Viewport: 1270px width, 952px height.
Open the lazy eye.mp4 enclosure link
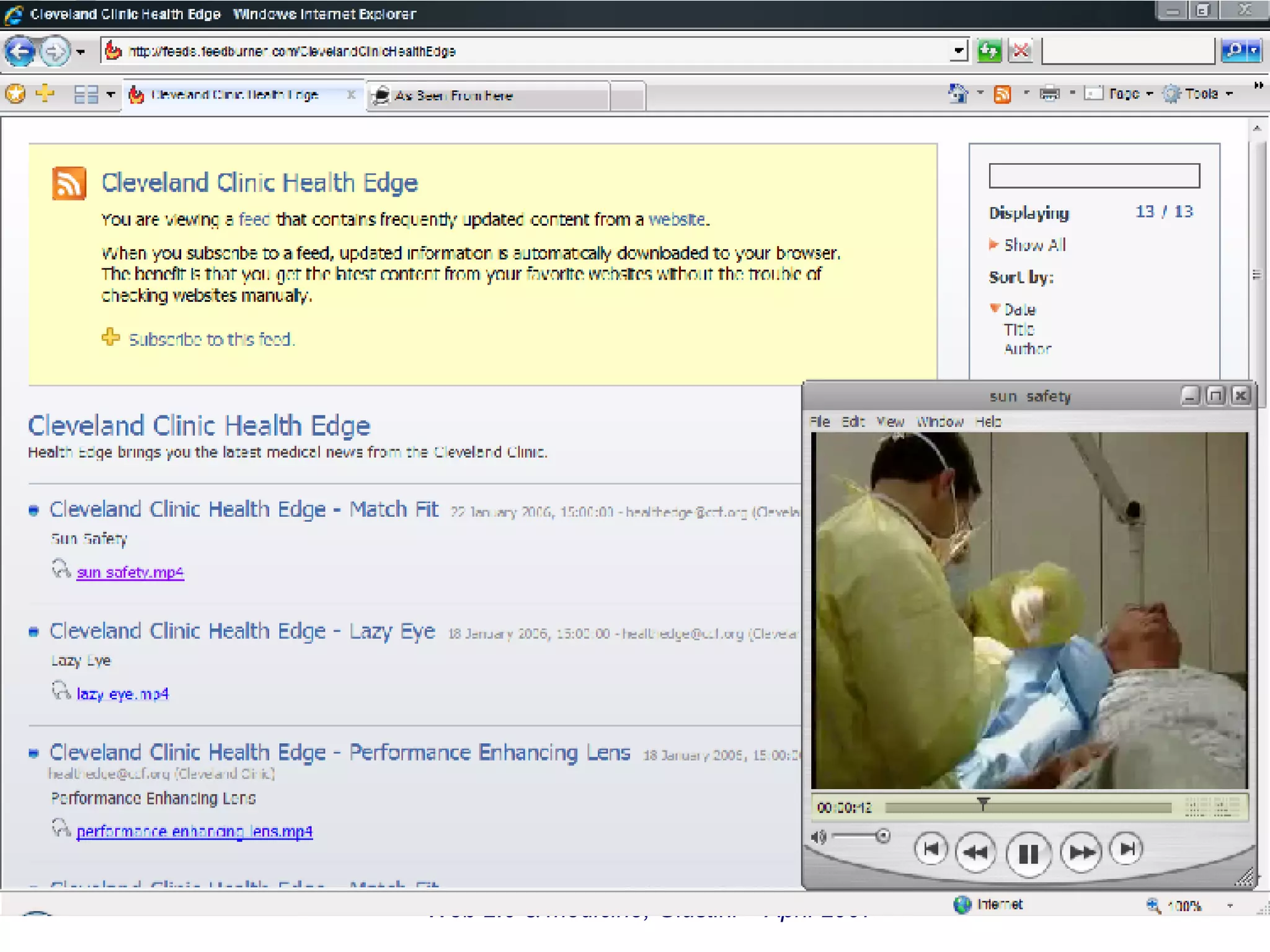pyautogui.click(x=122, y=694)
